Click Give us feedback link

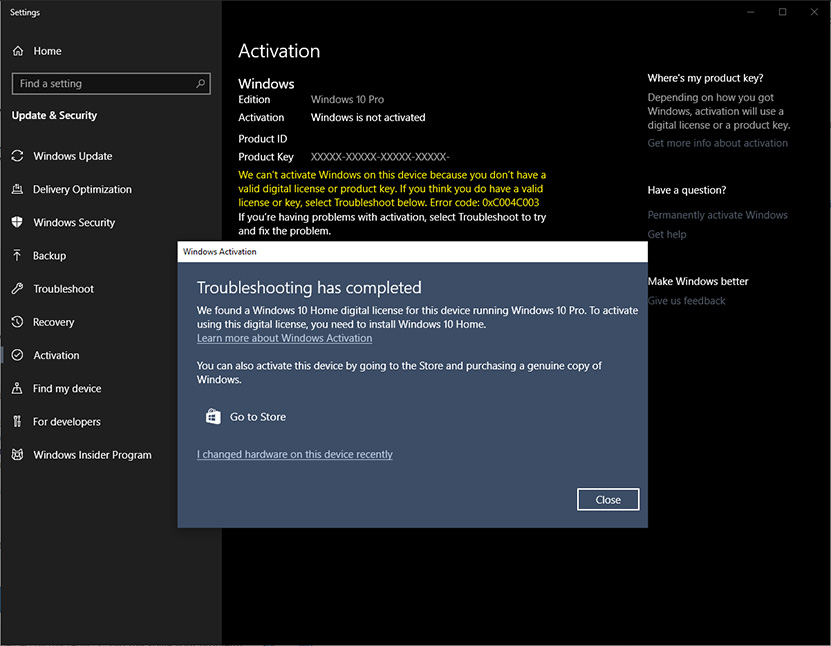(686, 301)
